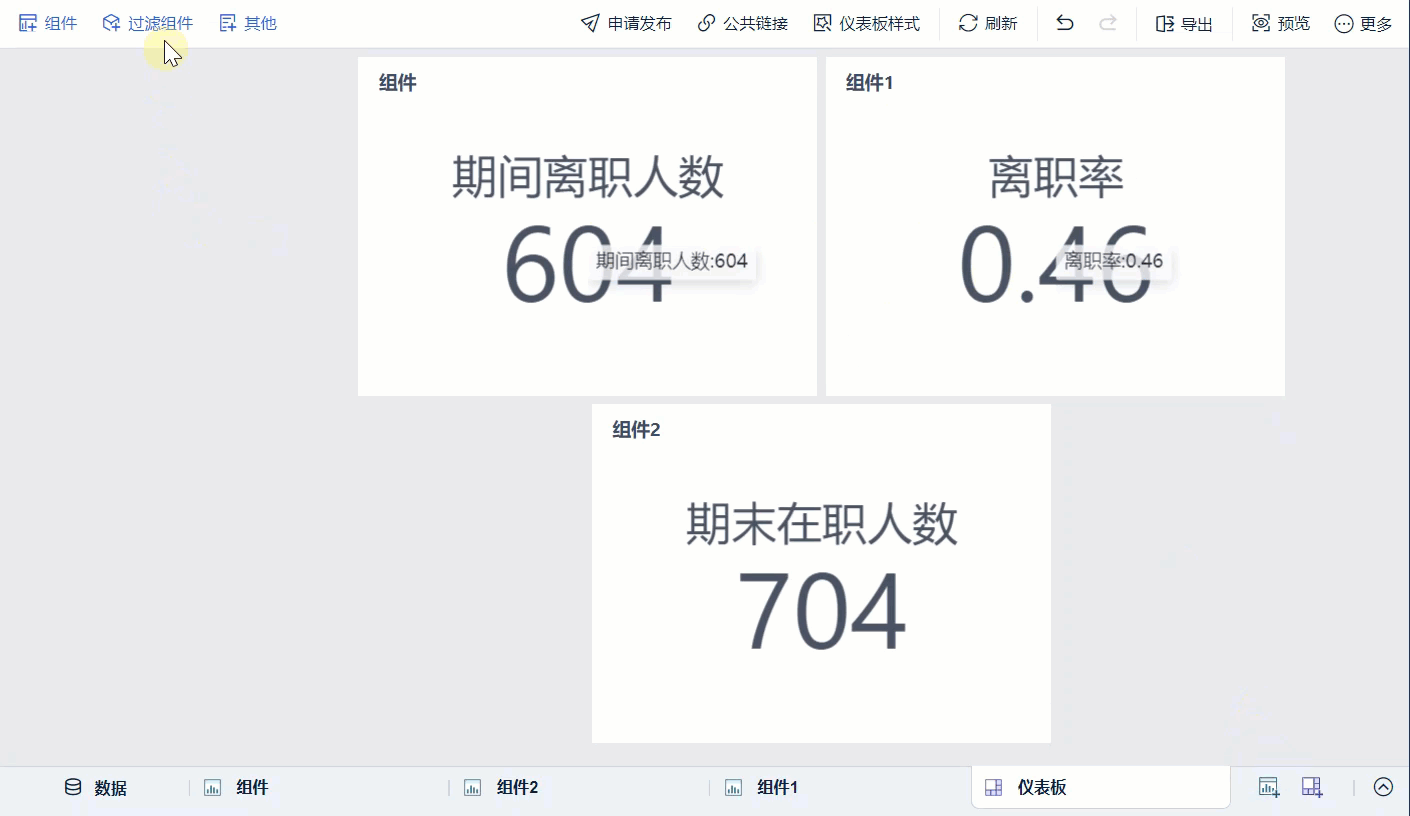Click the add chart icon in bottom bar

[1268, 787]
